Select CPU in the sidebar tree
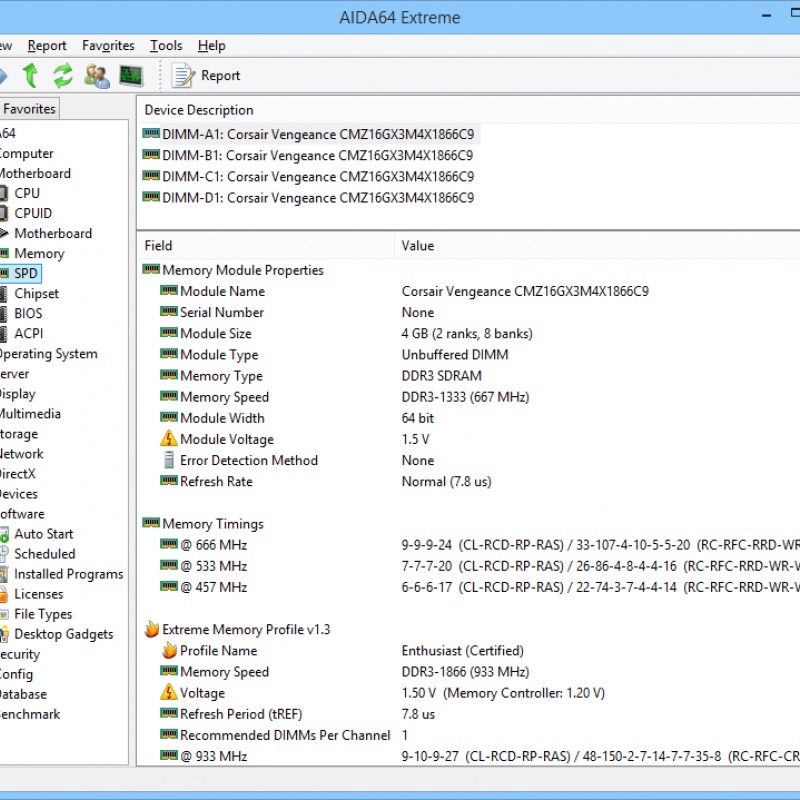Viewport: 800px width, 800px height. click(x=27, y=193)
